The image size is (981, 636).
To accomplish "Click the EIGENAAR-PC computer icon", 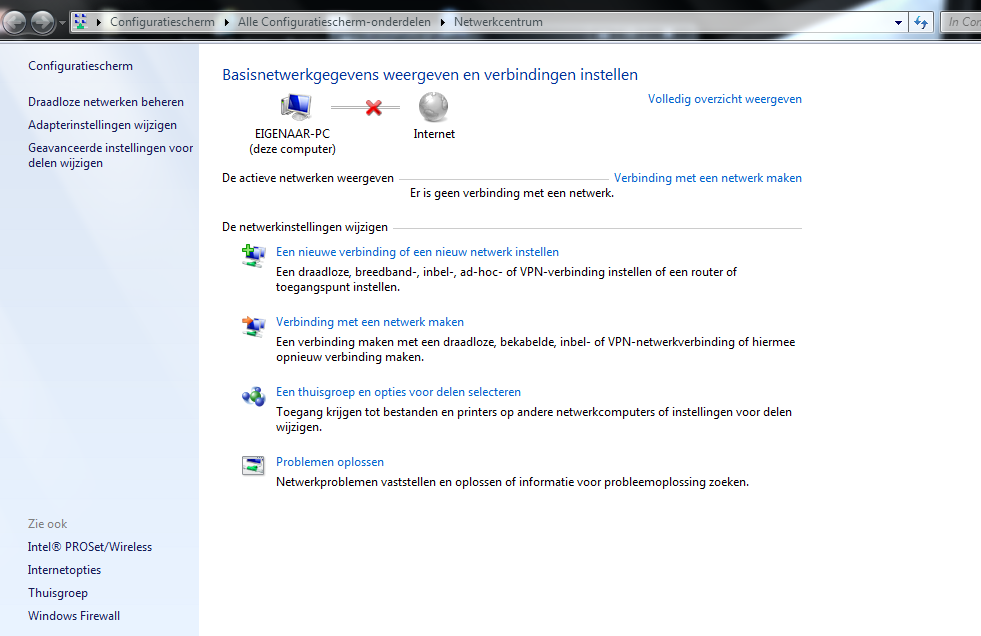I will tap(296, 107).
